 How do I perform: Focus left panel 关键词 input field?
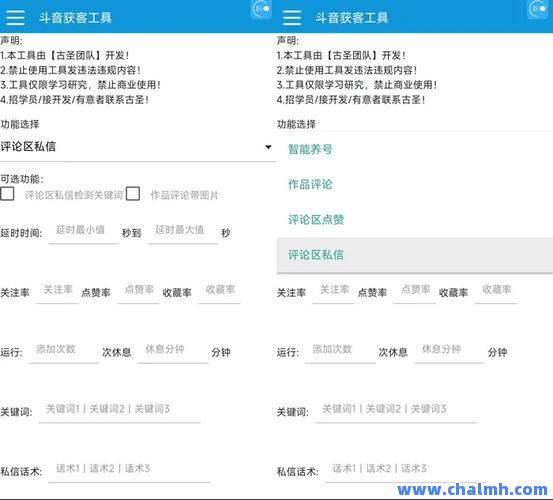[120, 410]
